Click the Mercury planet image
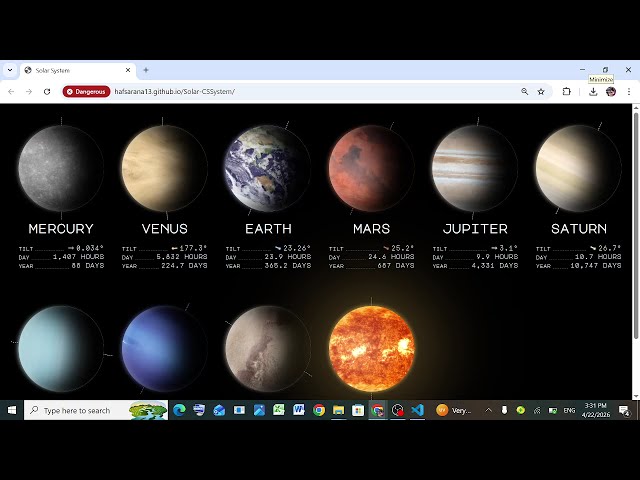640x480 pixels. point(61,168)
